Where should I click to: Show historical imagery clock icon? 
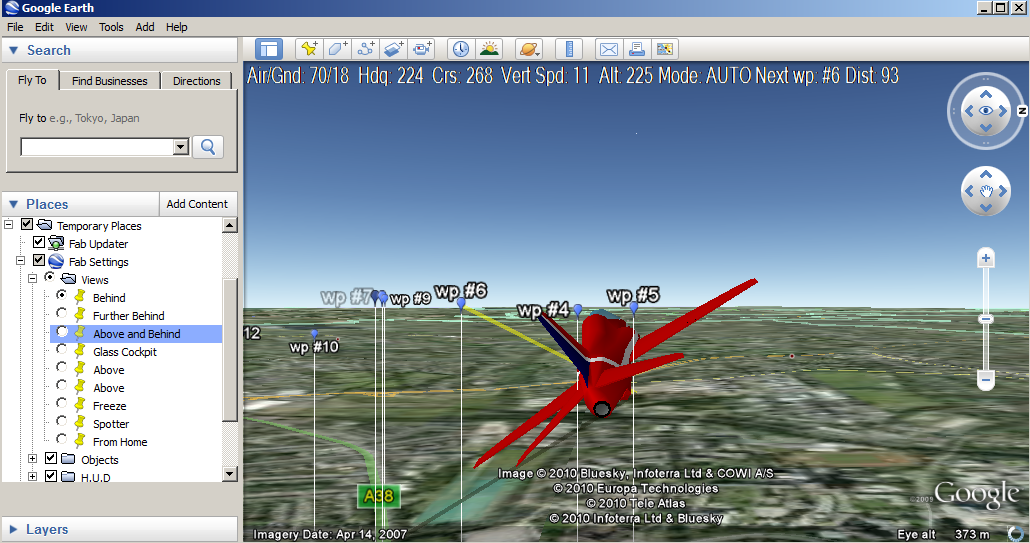pyautogui.click(x=460, y=49)
